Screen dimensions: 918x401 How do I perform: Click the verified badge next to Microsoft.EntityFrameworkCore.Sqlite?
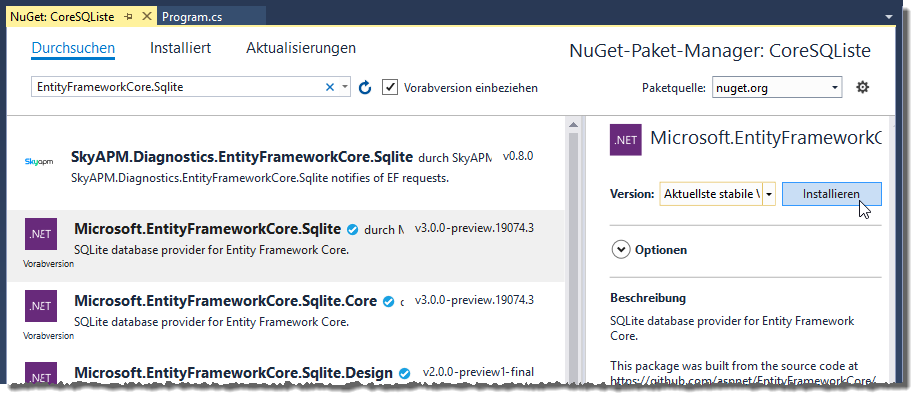pos(352,229)
